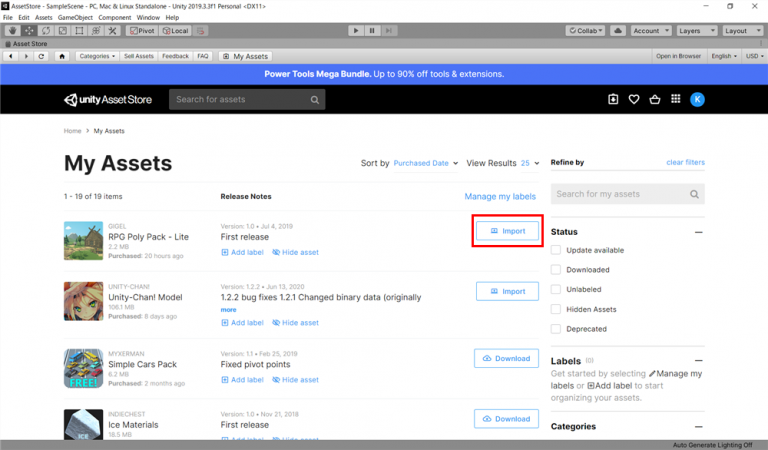768x450 pixels.
Task: Open the Edit menu
Action: tap(24, 17)
